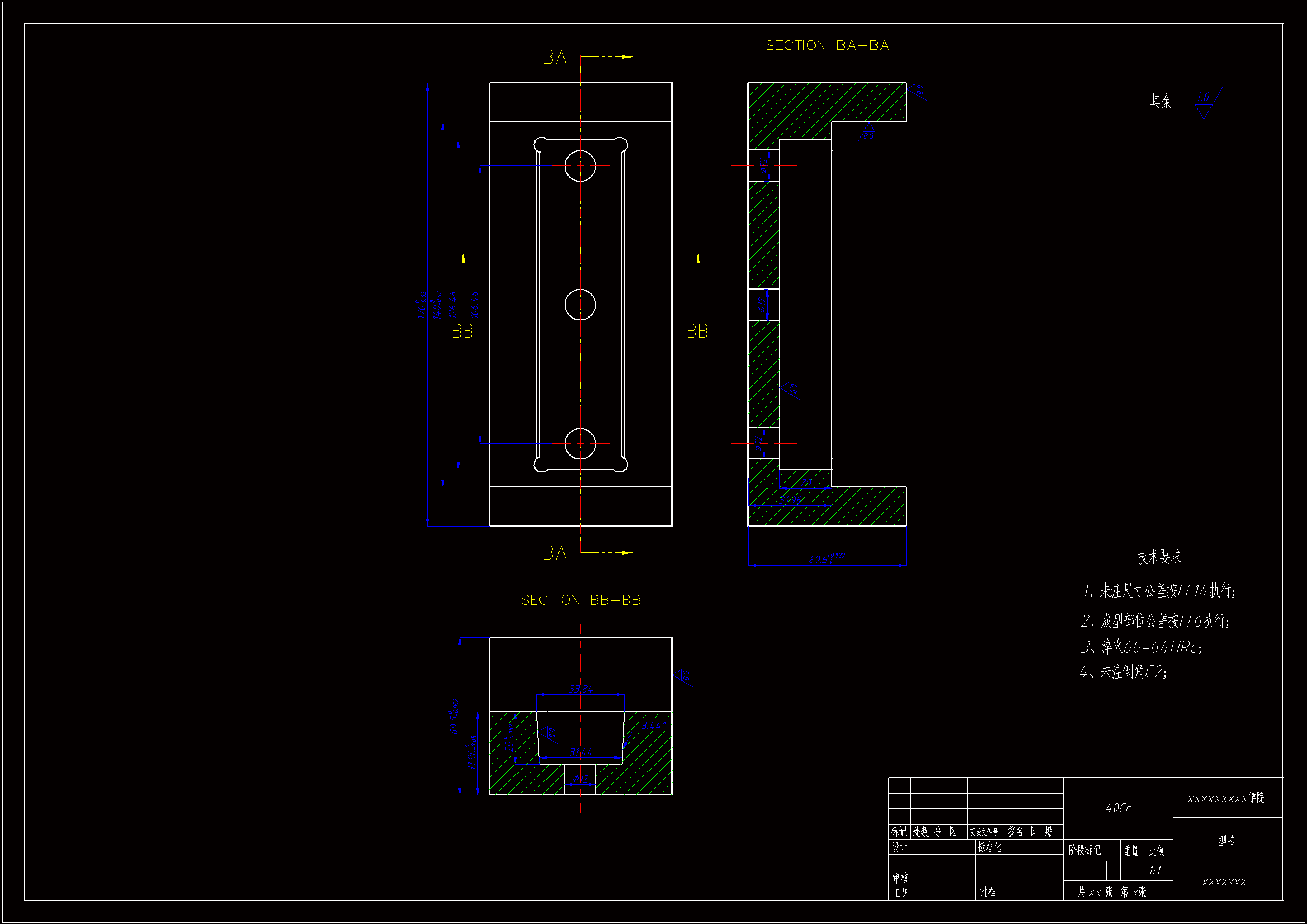Click the right BB section label
This screenshot has width=1307, height=924.
697,331
